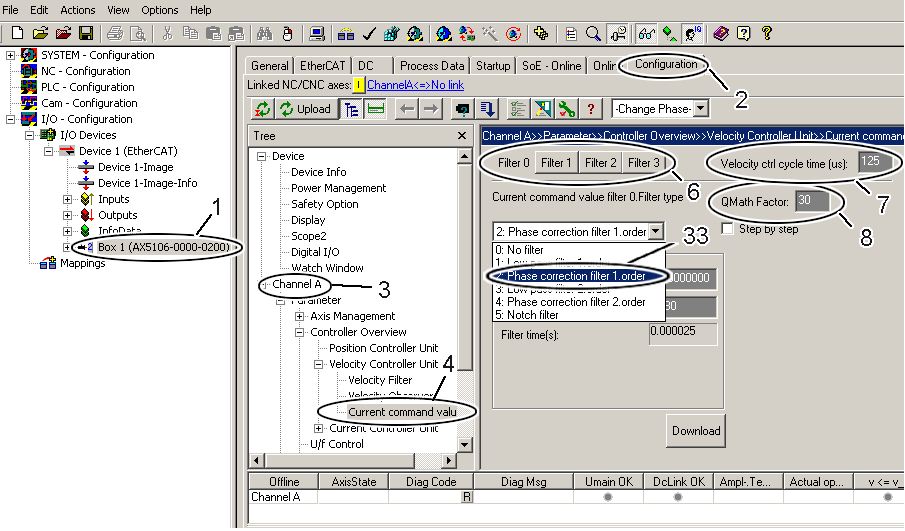Image resolution: width=905 pixels, height=531 pixels.
Task: Click the purple help book icon
Action: (720, 33)
